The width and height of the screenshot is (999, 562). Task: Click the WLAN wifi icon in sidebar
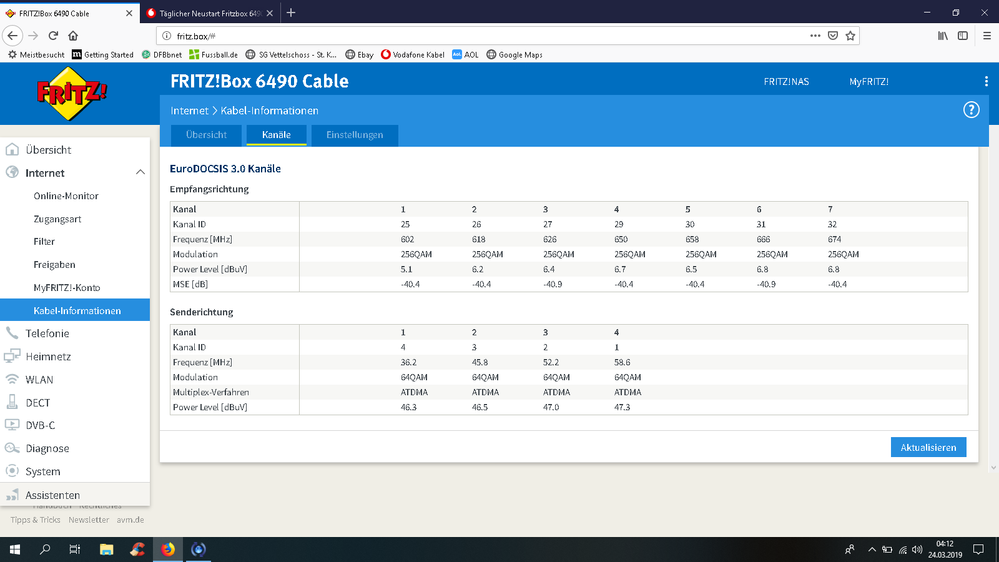[x=12, y=379]
